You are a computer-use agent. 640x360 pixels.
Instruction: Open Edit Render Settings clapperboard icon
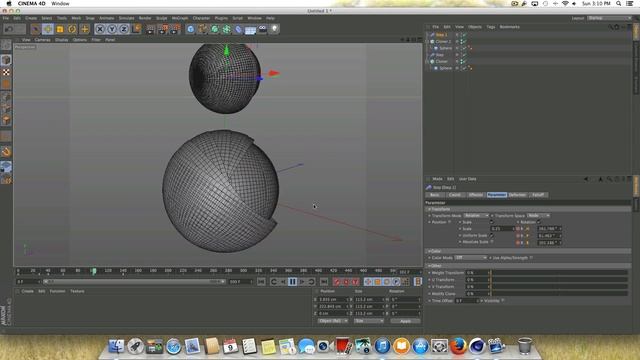(175, 29)
